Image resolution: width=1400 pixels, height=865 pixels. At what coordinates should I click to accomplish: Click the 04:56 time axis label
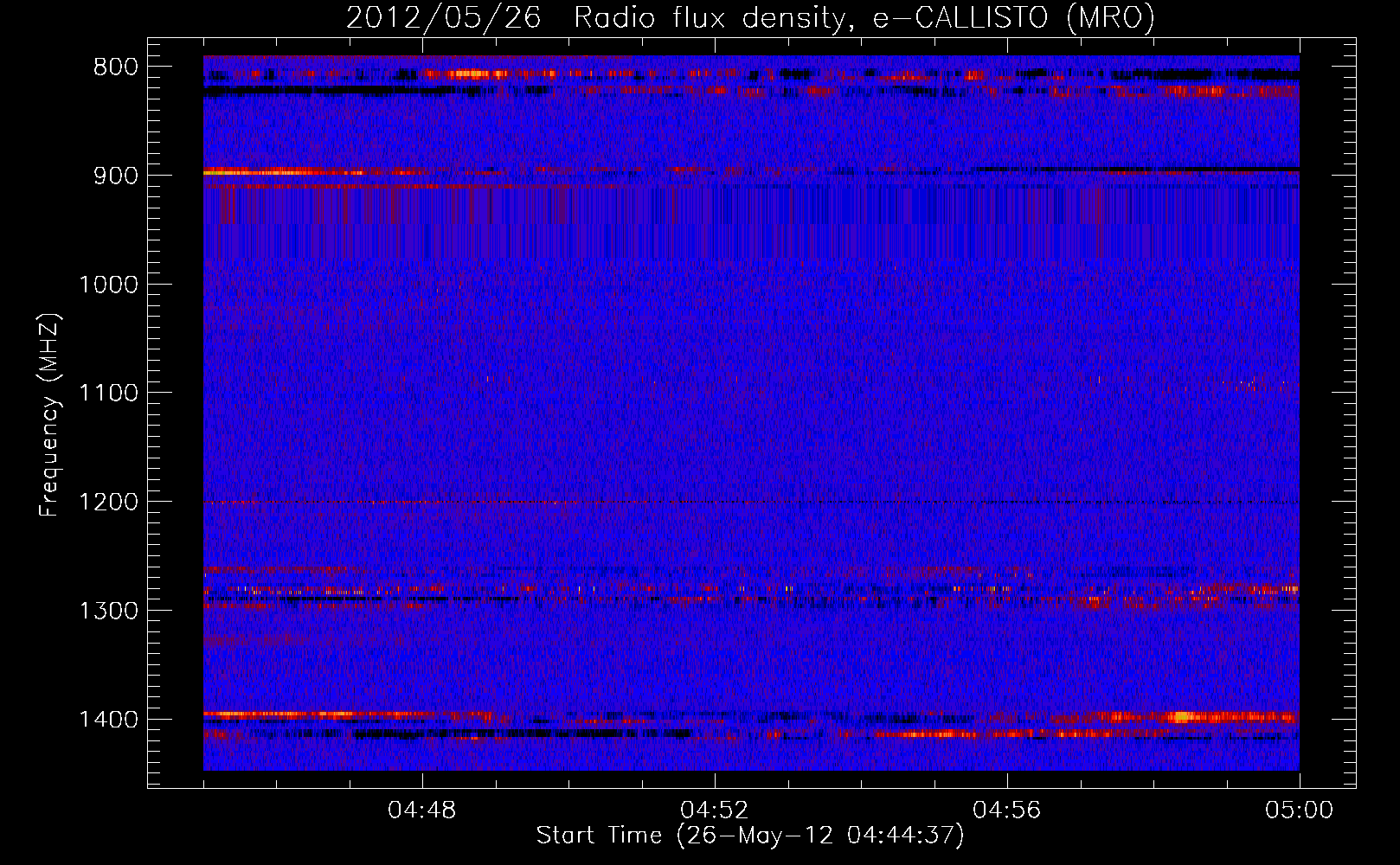1007,811
